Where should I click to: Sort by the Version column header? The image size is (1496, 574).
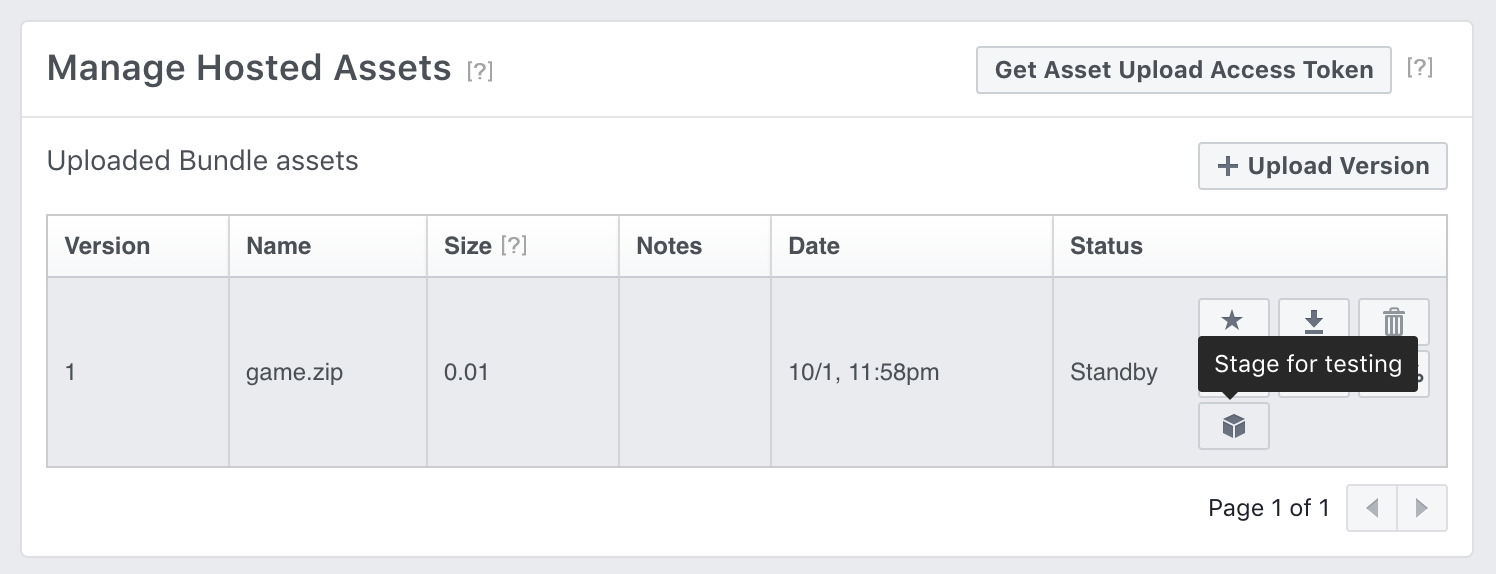(107, 246)
